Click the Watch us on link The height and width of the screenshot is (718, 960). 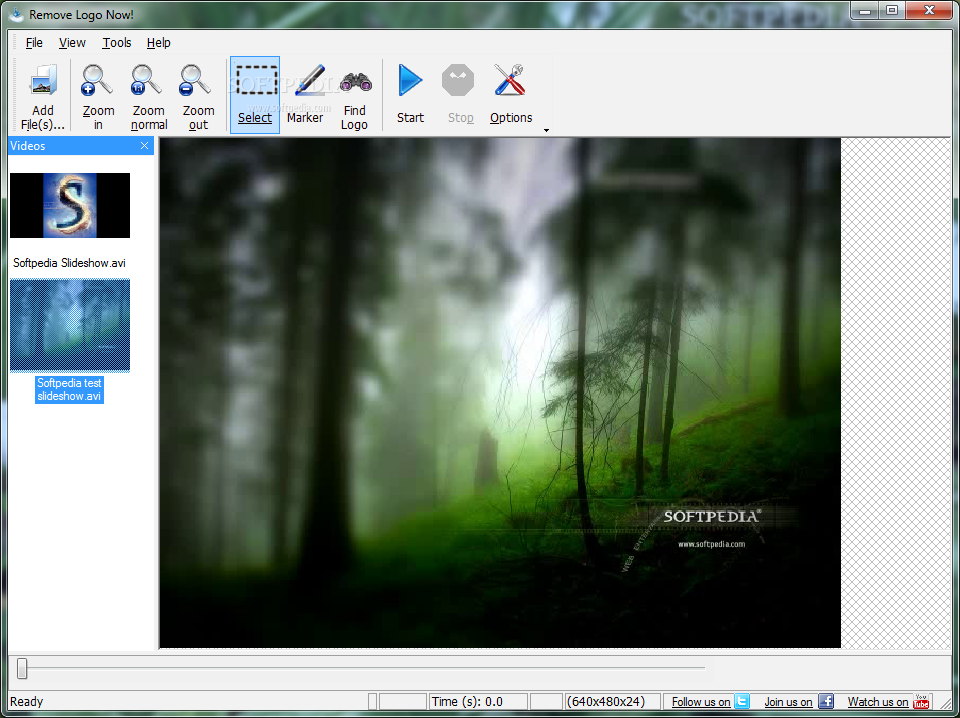[878, 702]
